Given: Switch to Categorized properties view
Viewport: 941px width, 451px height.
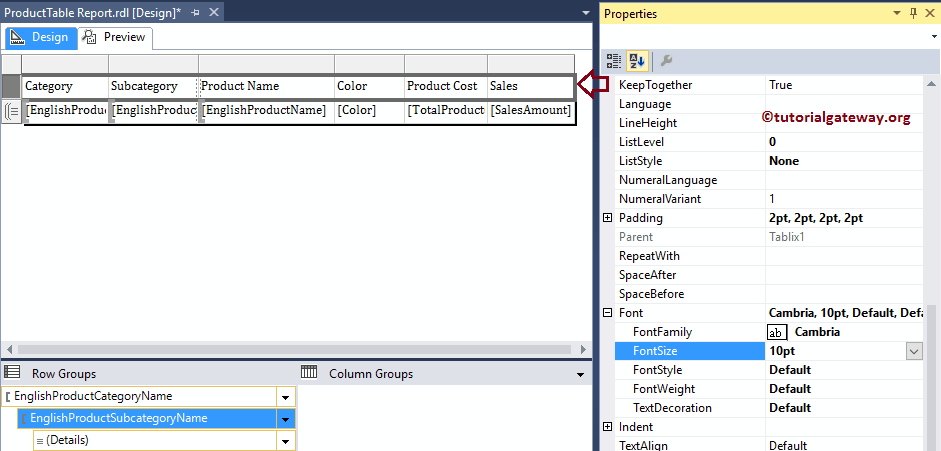Looking at the screenshot, I should [x=614, y=61].
